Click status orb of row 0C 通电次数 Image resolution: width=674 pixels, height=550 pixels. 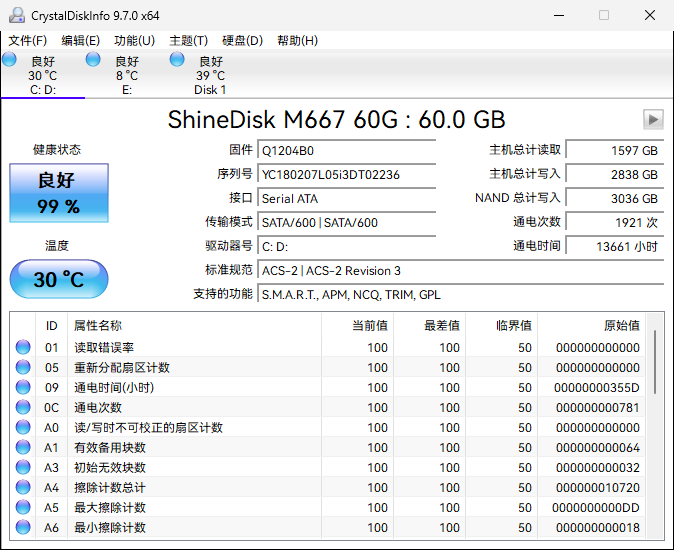(x=23, y=407)
